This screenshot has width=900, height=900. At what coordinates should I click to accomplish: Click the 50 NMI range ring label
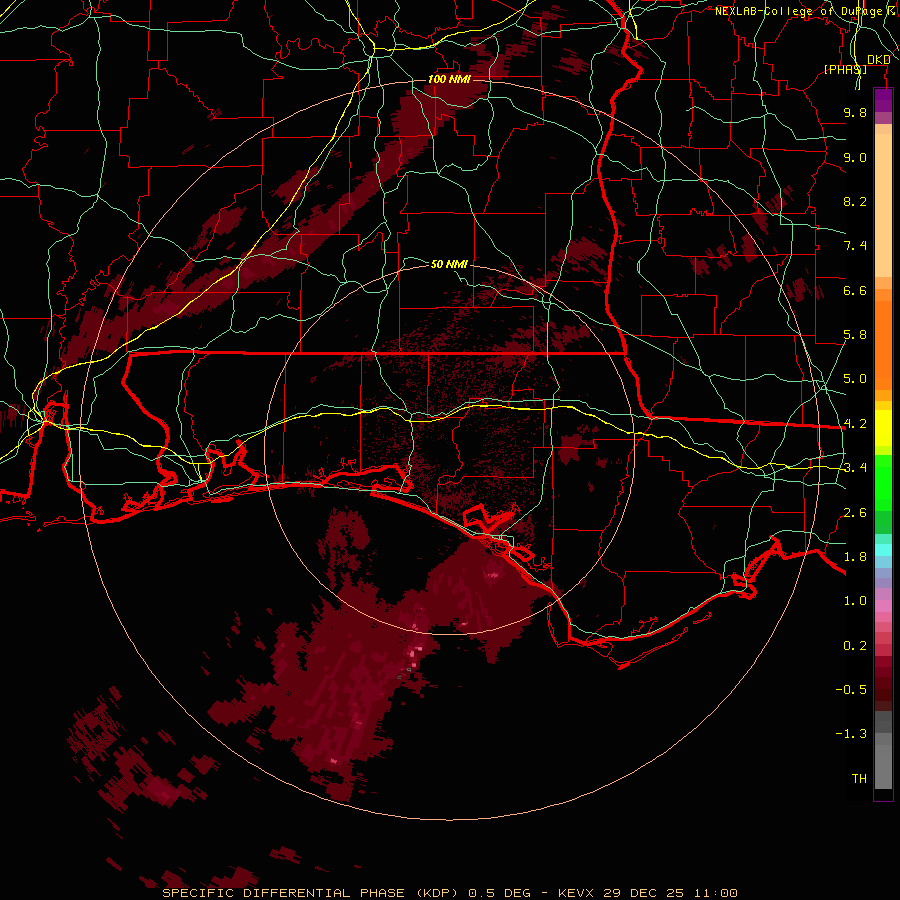(449, 264)
